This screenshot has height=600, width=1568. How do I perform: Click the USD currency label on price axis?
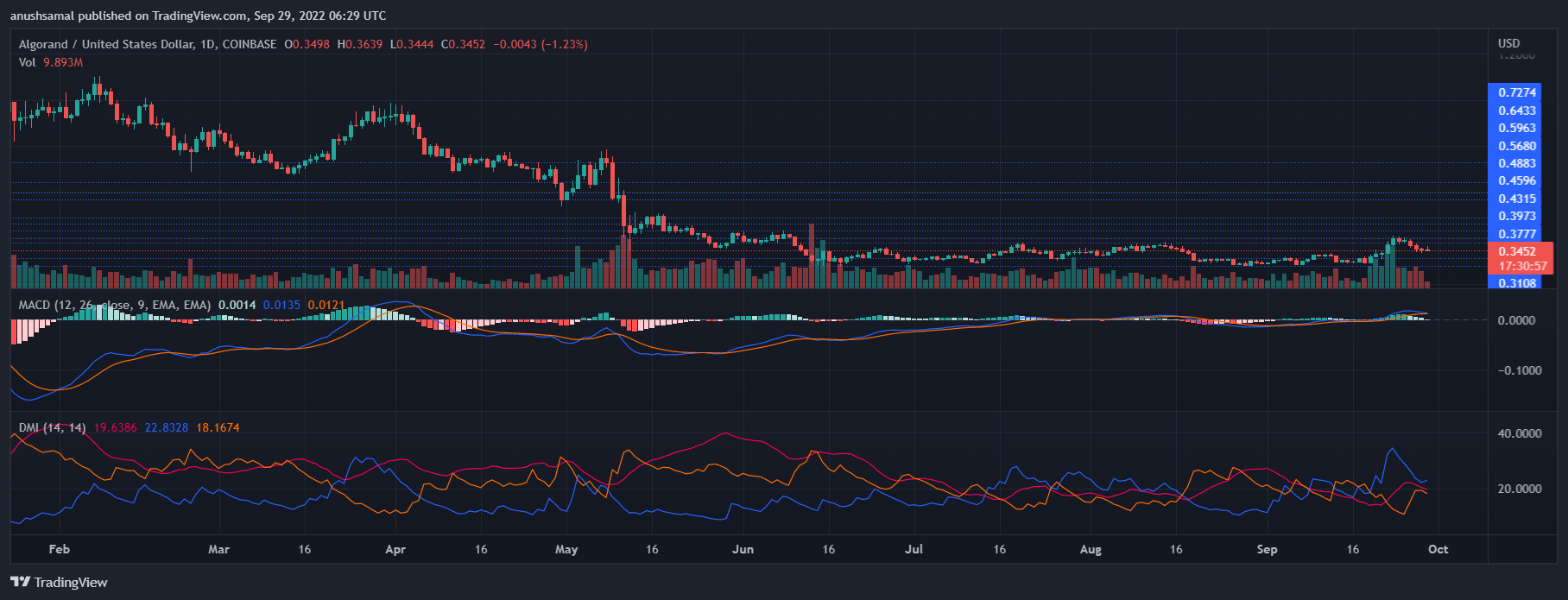1509,43
